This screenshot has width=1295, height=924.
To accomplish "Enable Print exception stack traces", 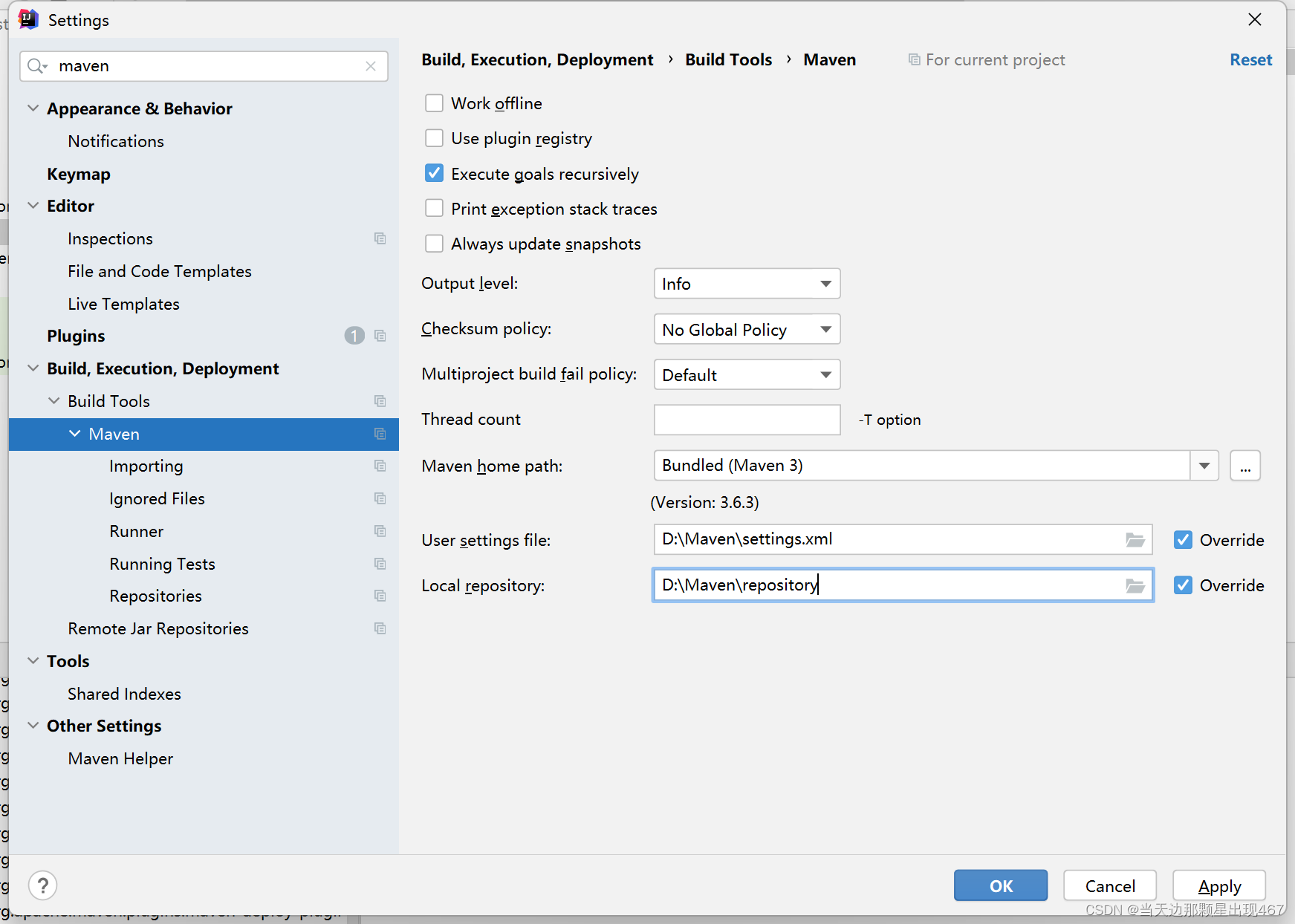I will click(434, 208).
